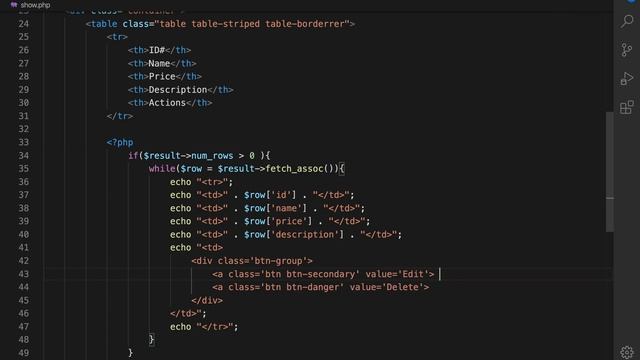This screenshot has height=360, width=640.
Task: Click the $row['name'] expression
Action: 275,208
